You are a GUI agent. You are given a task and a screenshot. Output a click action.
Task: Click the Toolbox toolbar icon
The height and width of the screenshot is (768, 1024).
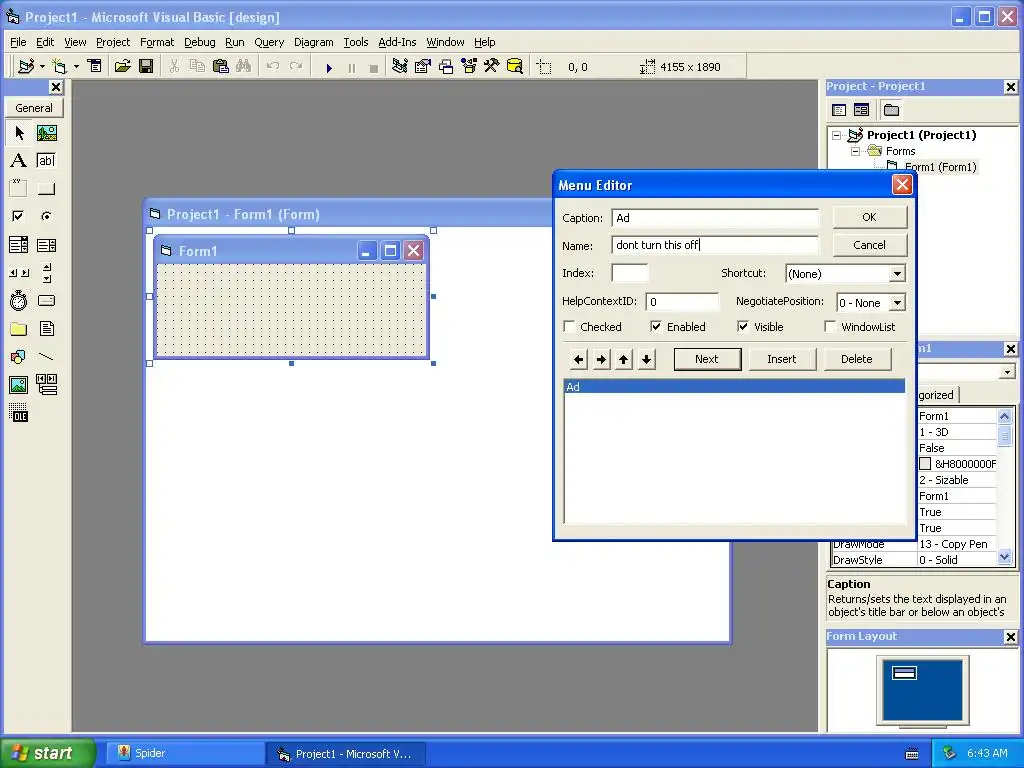click(x=492, y=66)
